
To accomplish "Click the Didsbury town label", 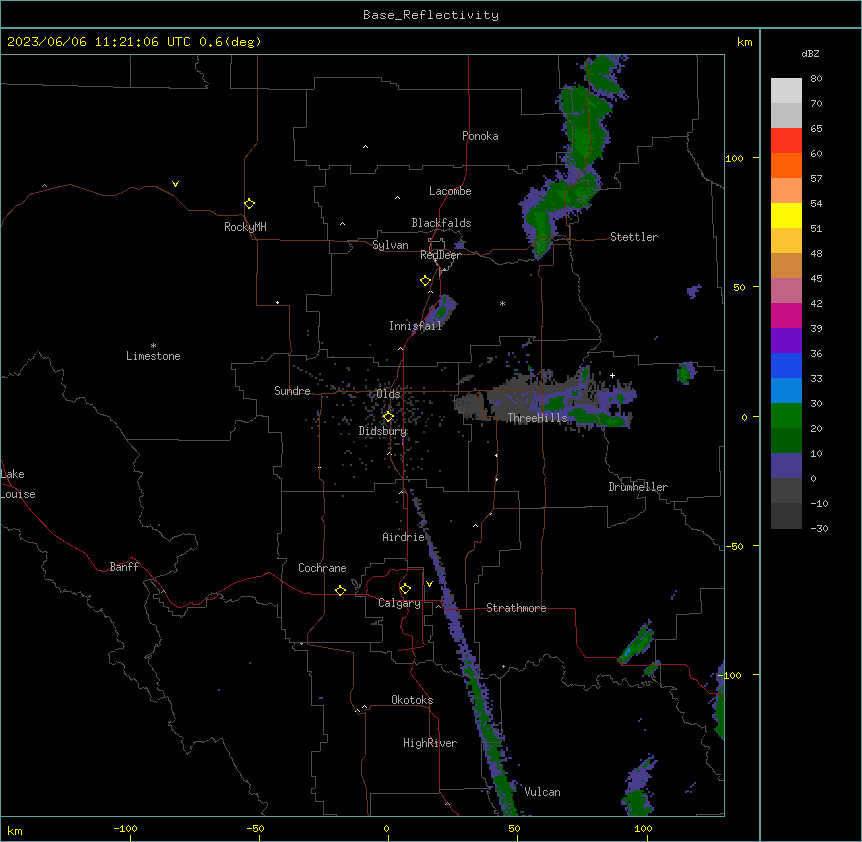I will point(383,431).
